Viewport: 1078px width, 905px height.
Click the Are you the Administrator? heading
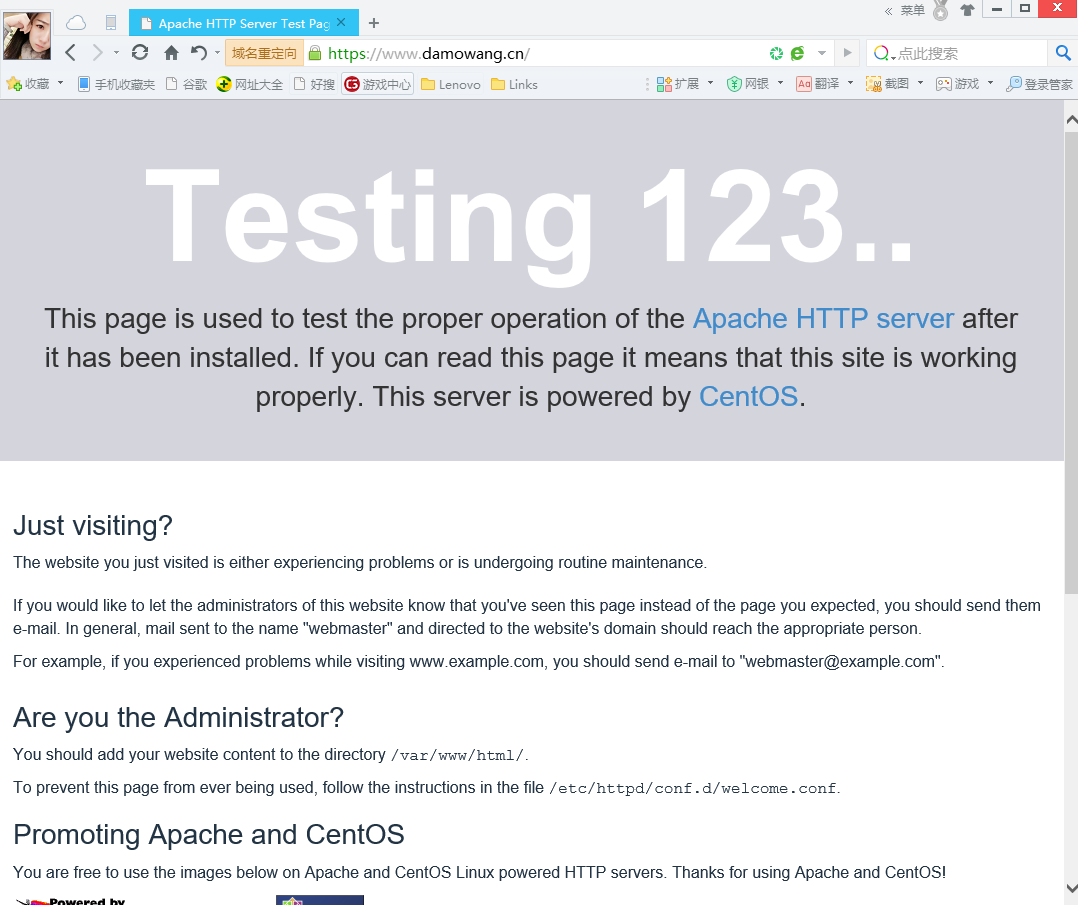point(178,718)
